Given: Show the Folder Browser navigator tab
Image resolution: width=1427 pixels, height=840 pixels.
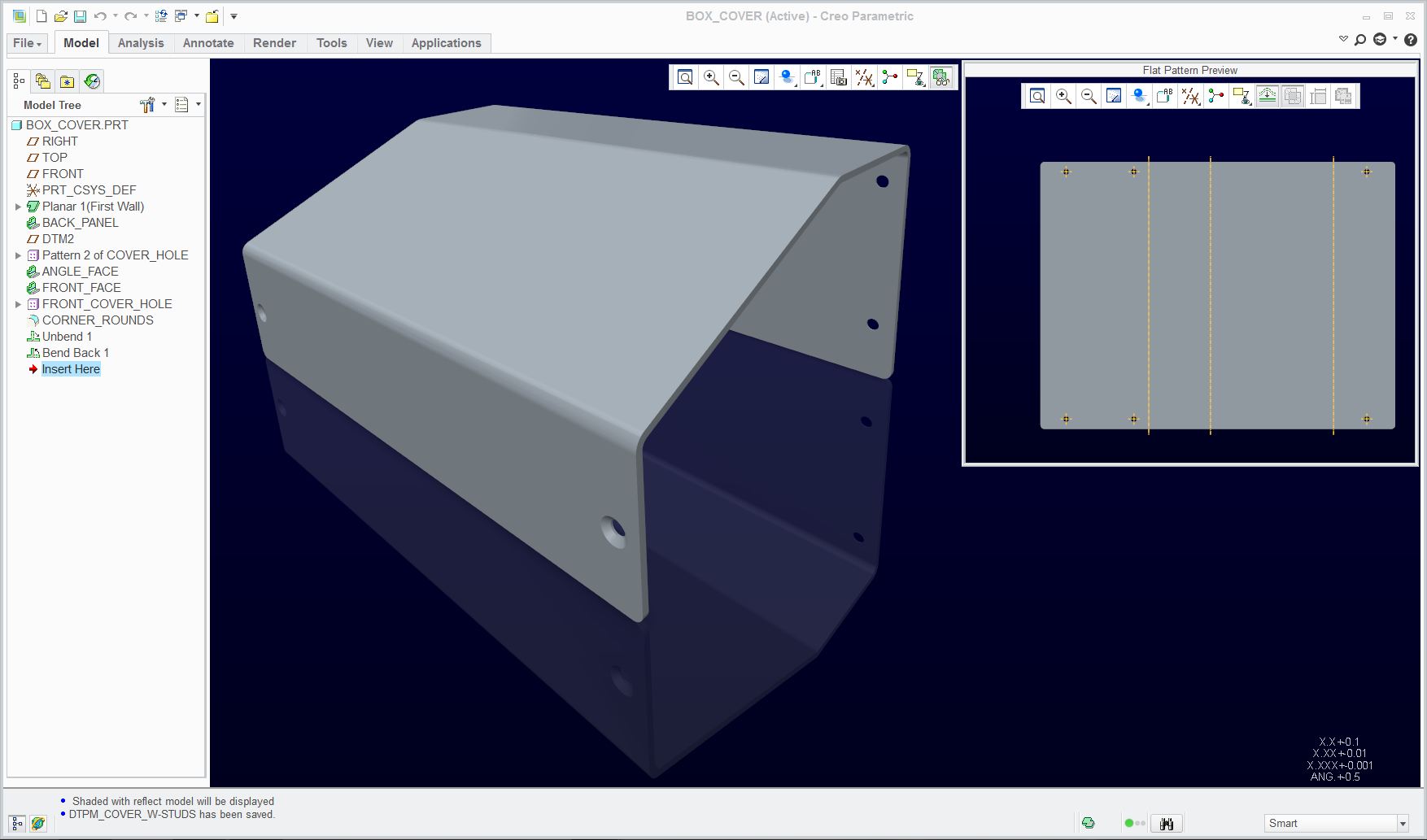Looking at the screenshot, I should (x=43, y=81).
